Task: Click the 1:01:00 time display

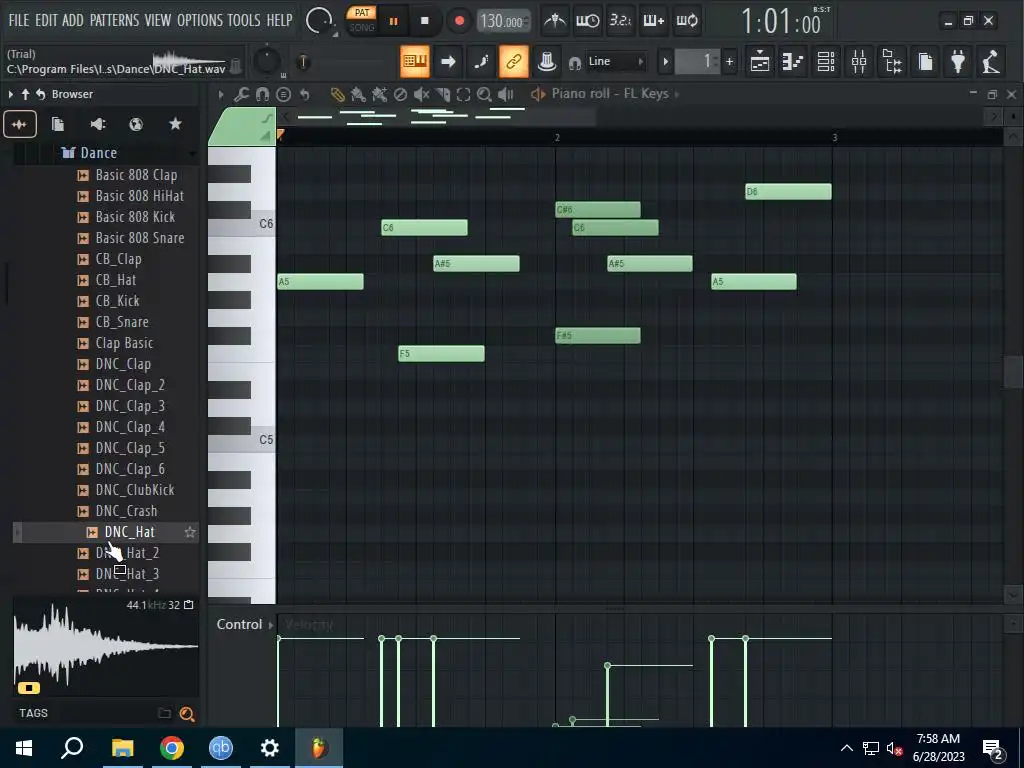Action: coord(782,22)
